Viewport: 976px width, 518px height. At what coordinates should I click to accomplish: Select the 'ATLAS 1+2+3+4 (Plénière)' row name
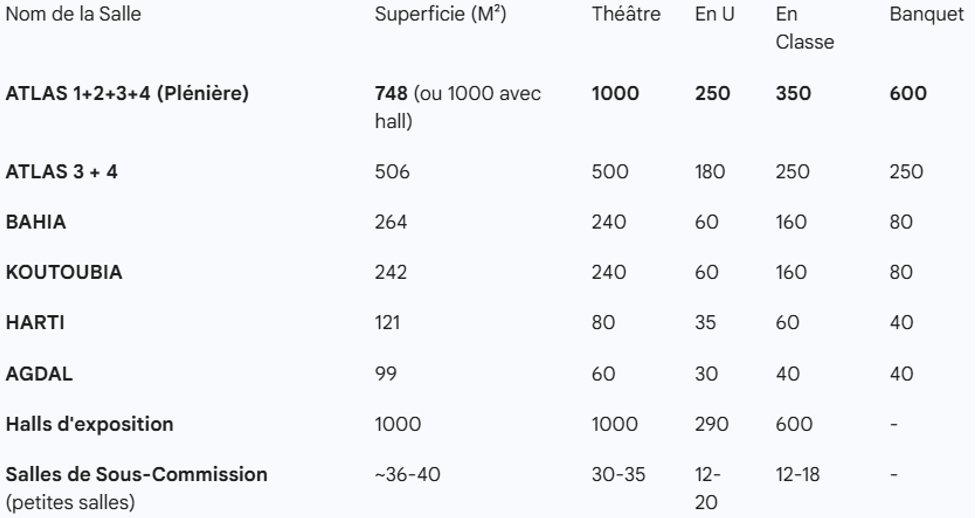(x=127, y=94)
